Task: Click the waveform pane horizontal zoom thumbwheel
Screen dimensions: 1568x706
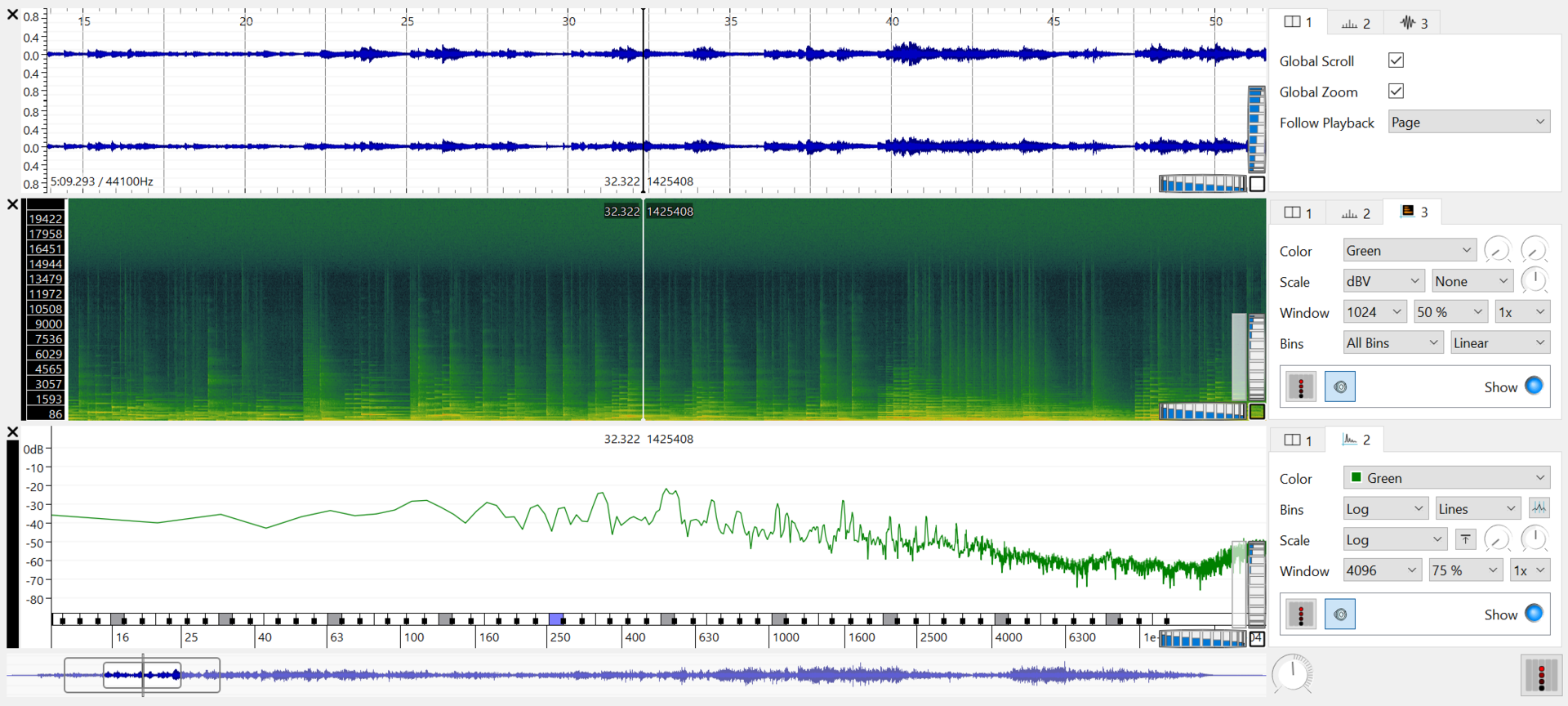Action: click(1203, 184)
